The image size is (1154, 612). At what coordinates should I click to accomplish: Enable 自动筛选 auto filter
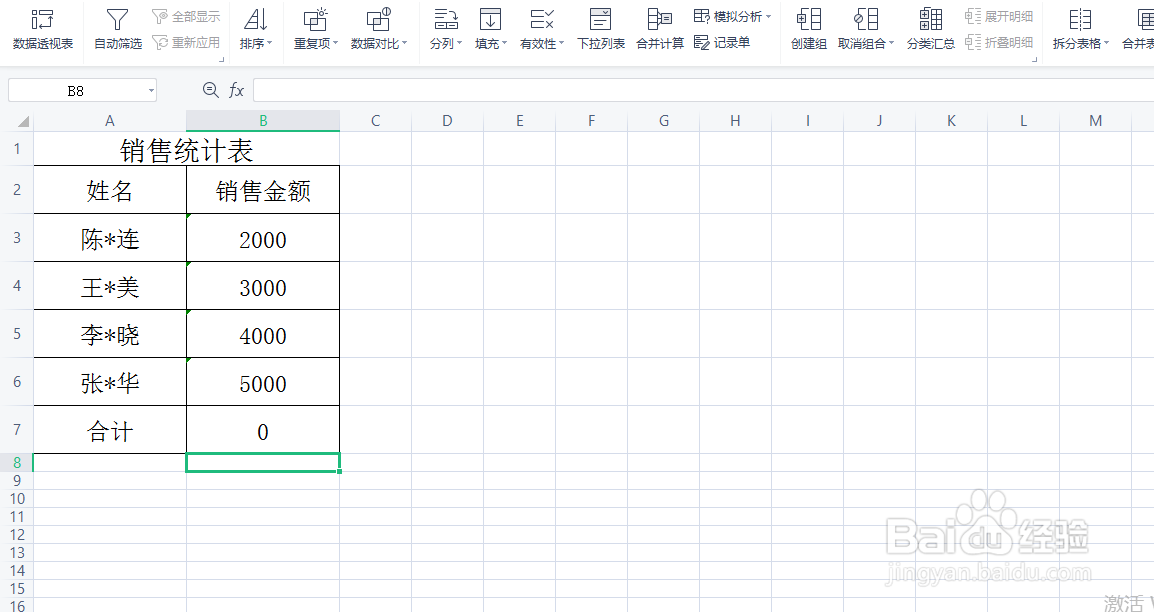[118, 29]
